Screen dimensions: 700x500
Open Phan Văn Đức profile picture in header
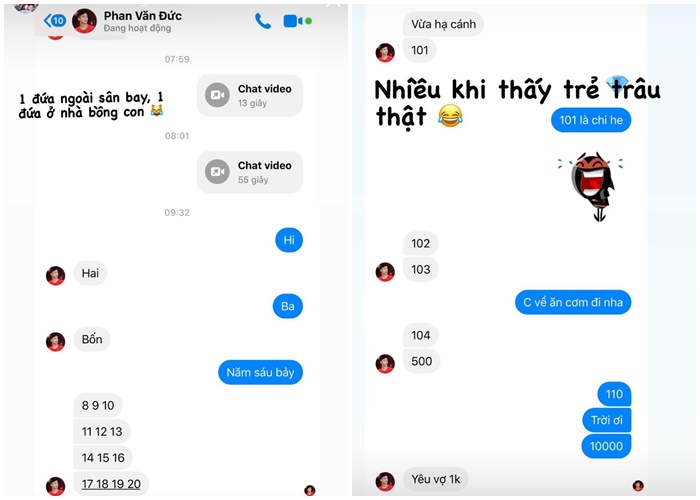point(84,21)
